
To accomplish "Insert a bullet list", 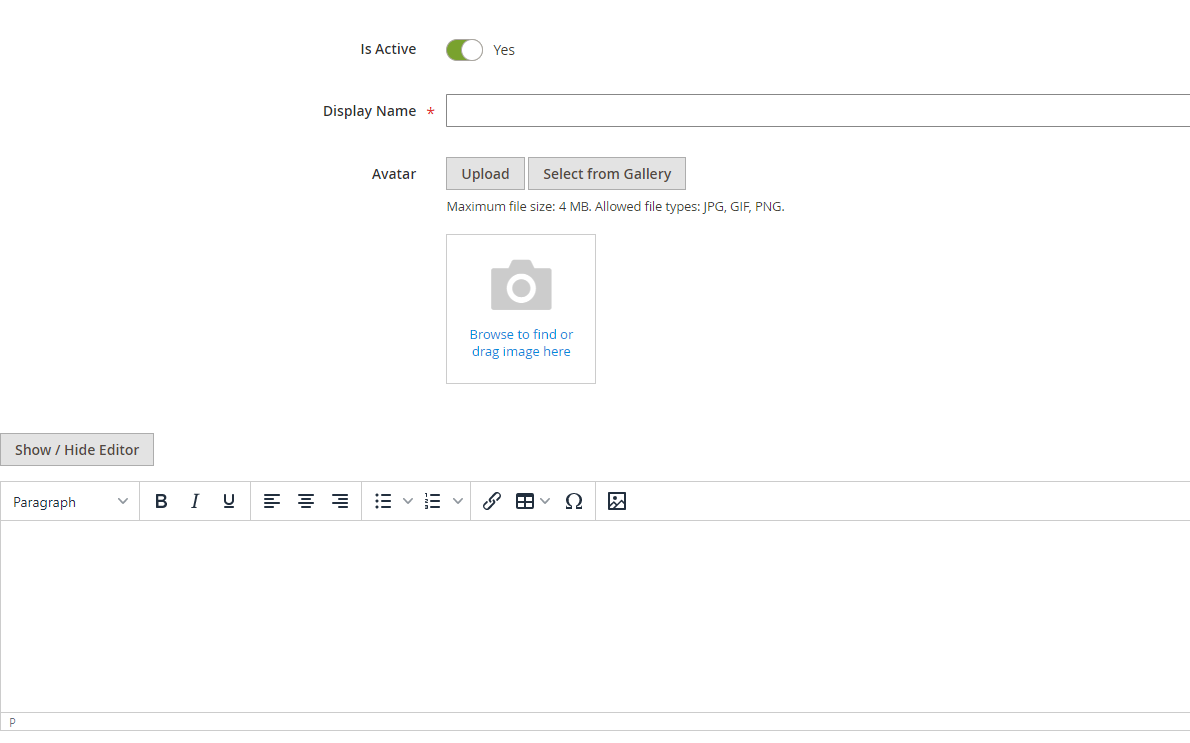I will tap(383, 501).
